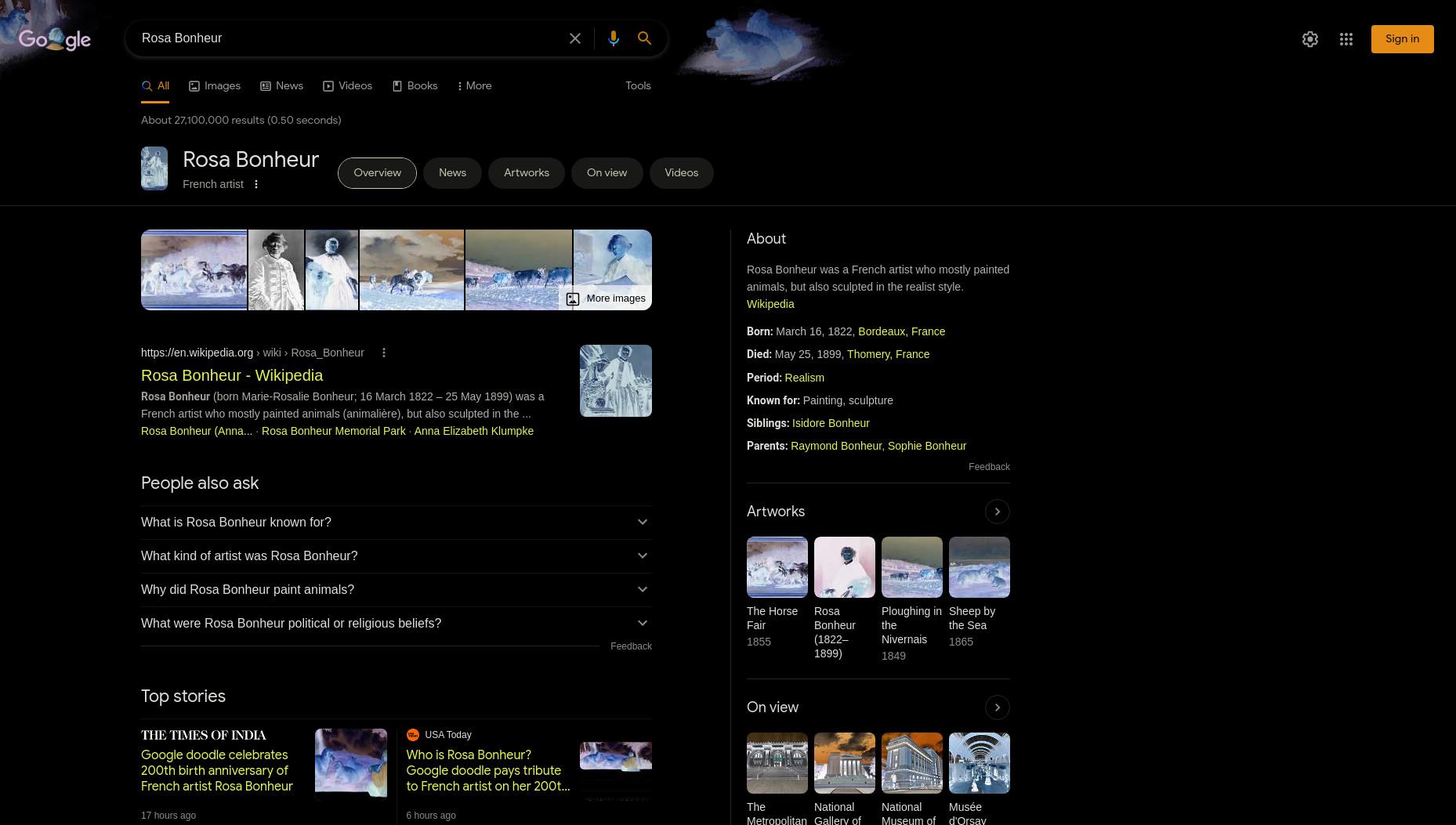Viewport: 1456px width, 825px height.
Task: Open Ploughing in the Nivernais thumbnail
Action: (x=912, y=567)
